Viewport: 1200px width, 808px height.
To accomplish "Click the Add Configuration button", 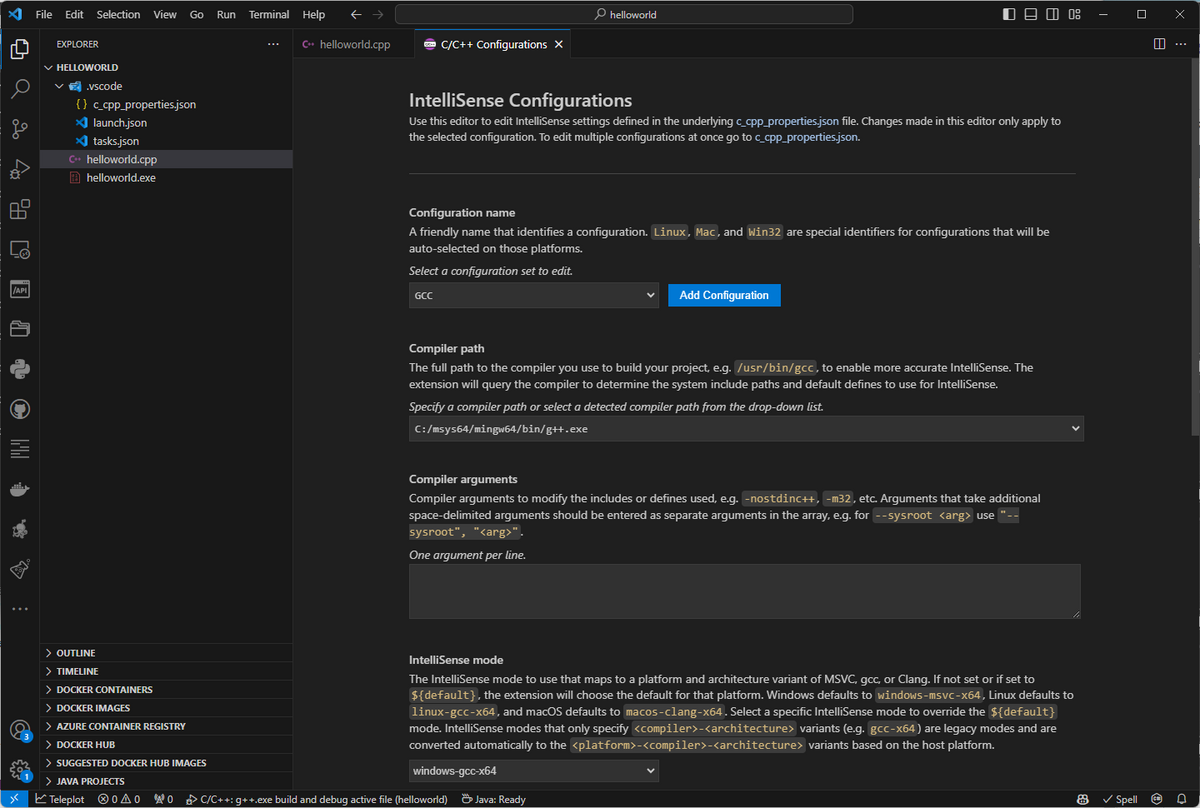I will pyautogui.click(x=724, y=295).
